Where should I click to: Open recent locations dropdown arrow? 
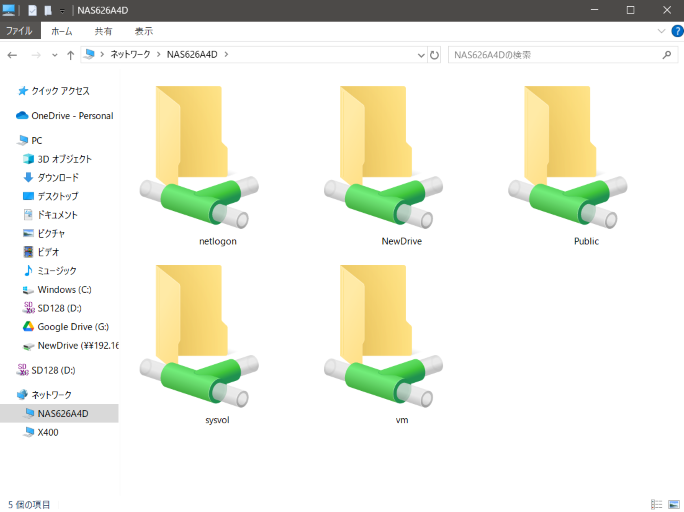click(x=55, y=55)
